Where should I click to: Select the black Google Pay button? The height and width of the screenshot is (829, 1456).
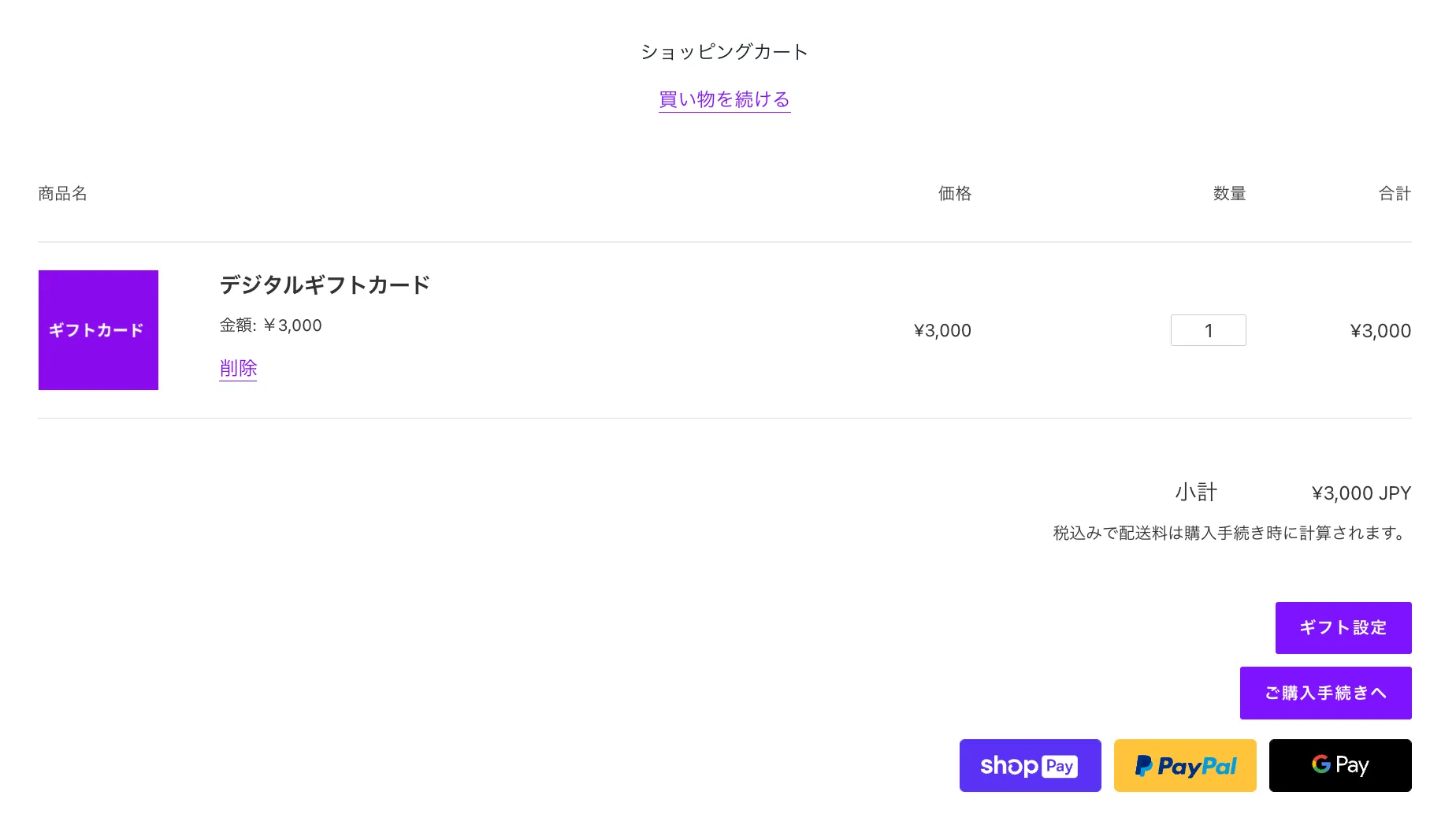pyautogui.click(x=1340, y=765)
